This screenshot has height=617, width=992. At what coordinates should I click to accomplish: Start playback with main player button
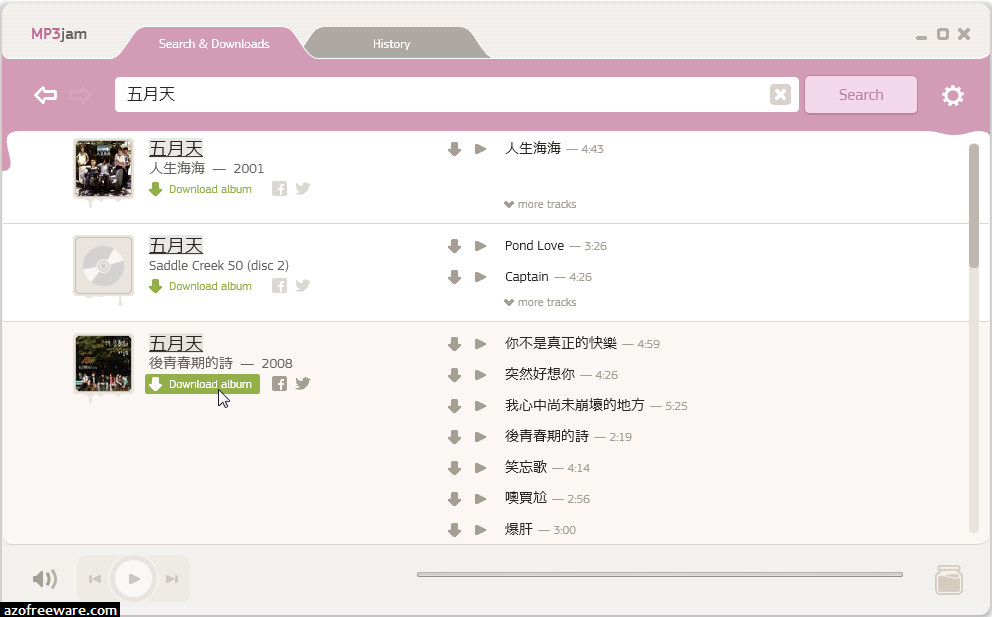(133, 578)
